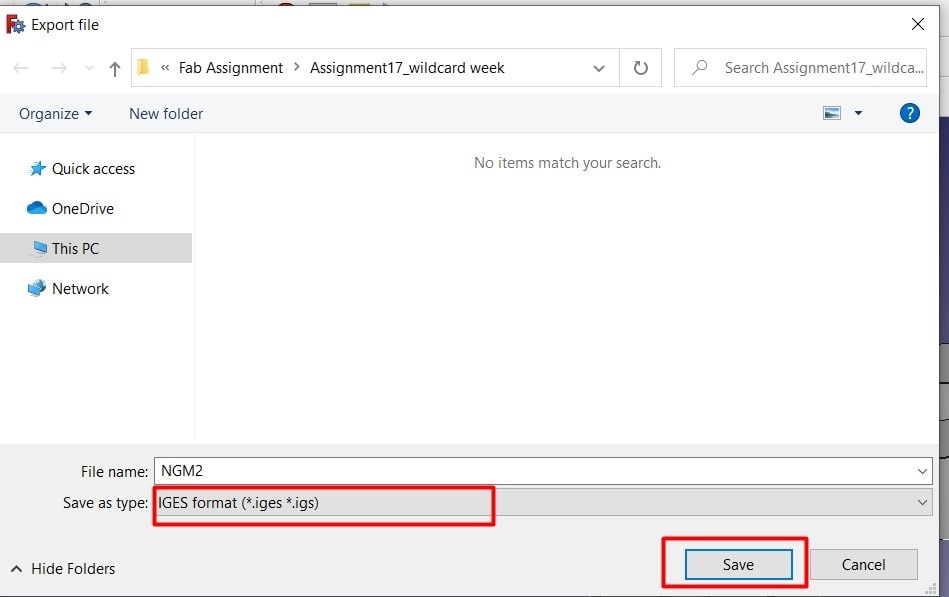Expand the Save as type dropdown

[x=922, y=503]
